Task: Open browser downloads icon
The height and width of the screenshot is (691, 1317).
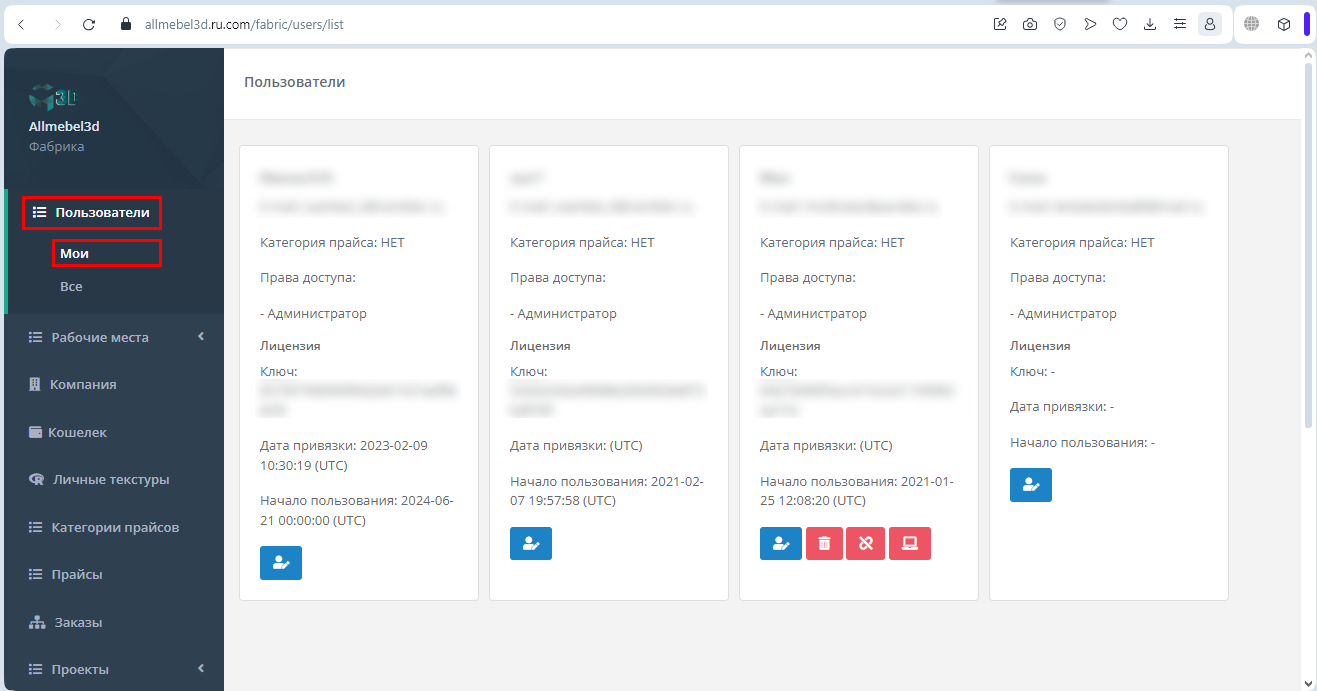Action: (x=1150, y=24)
